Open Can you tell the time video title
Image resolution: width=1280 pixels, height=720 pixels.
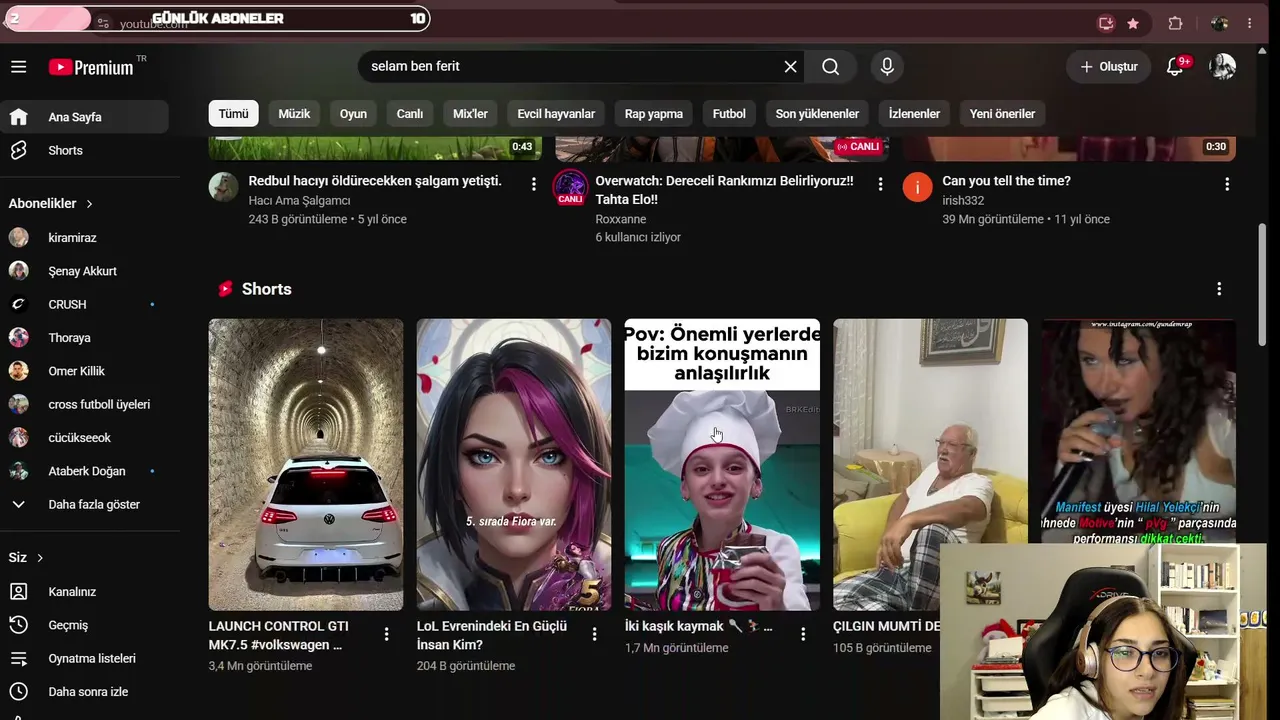pos(1007,181)
